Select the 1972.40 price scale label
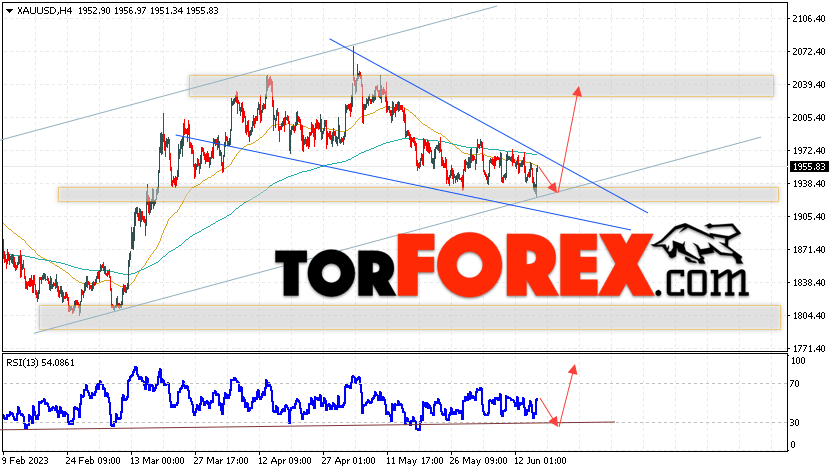 808,151
